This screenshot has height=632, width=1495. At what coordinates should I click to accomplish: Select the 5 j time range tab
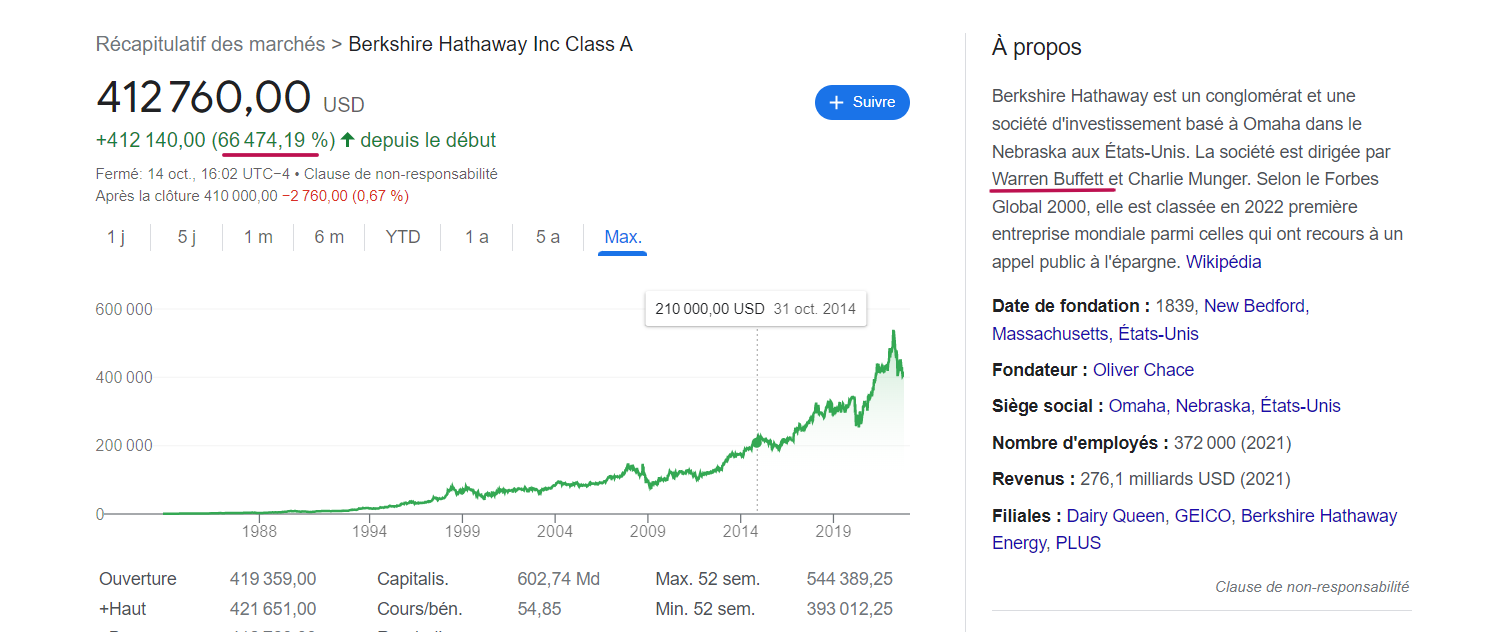(x=187, y=237)
